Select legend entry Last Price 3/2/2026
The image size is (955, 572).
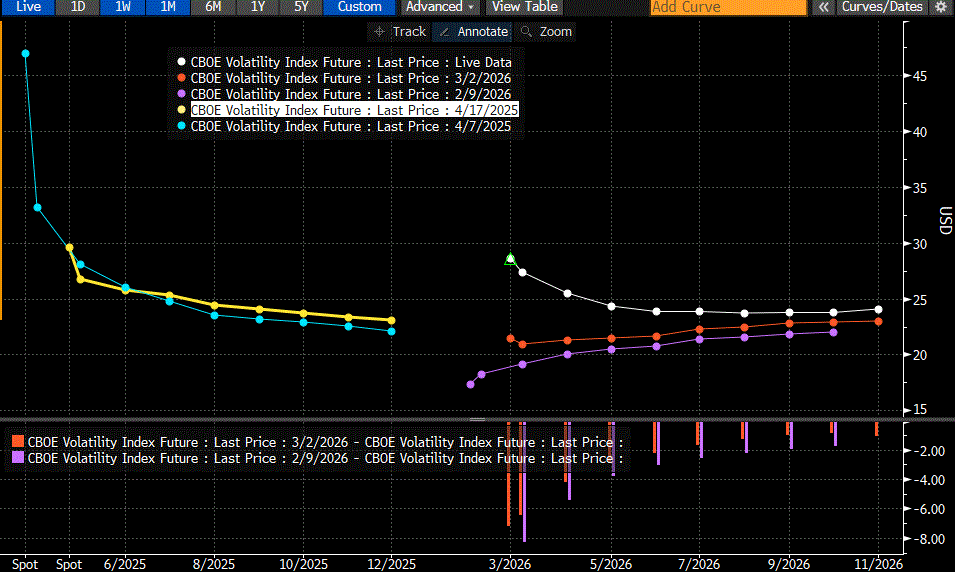351,78
